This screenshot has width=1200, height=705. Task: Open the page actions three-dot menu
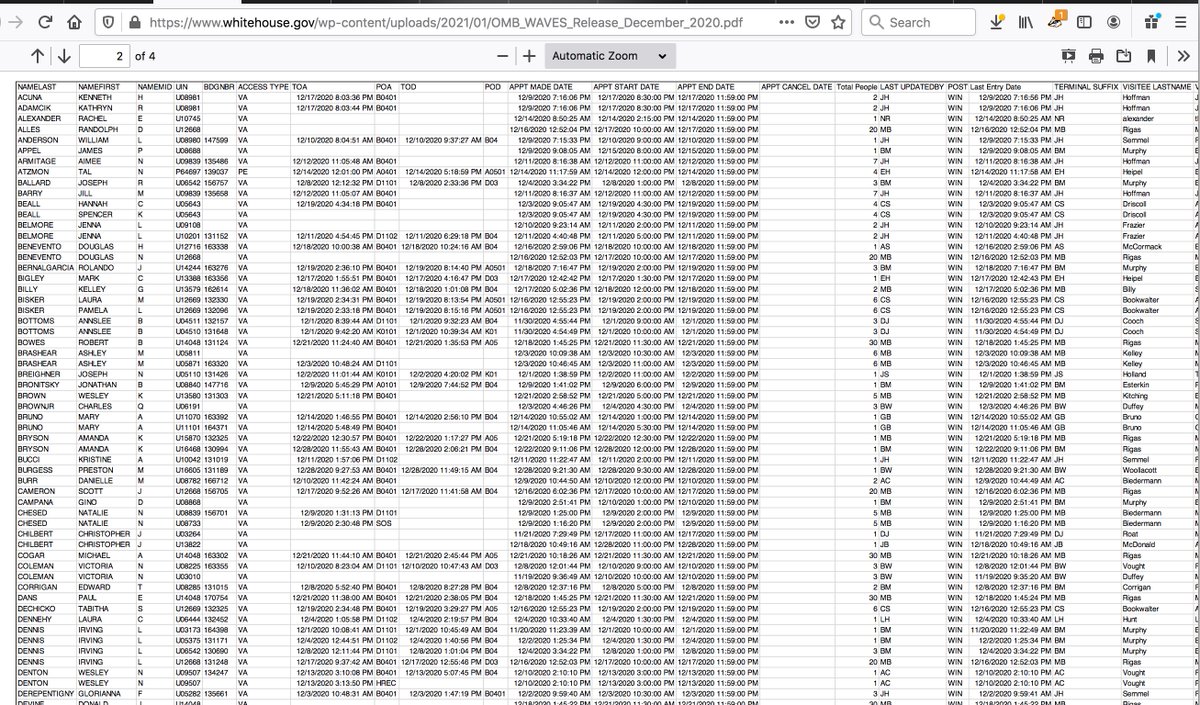tap(787, 22)
